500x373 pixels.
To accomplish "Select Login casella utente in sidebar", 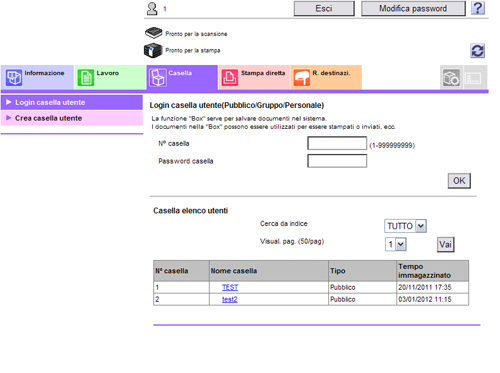I will click(x=72, y=102).
